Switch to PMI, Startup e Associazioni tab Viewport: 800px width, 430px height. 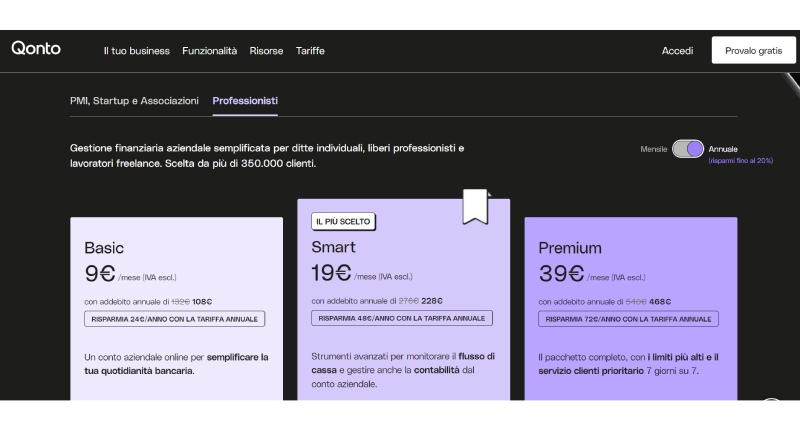(134, 101)
